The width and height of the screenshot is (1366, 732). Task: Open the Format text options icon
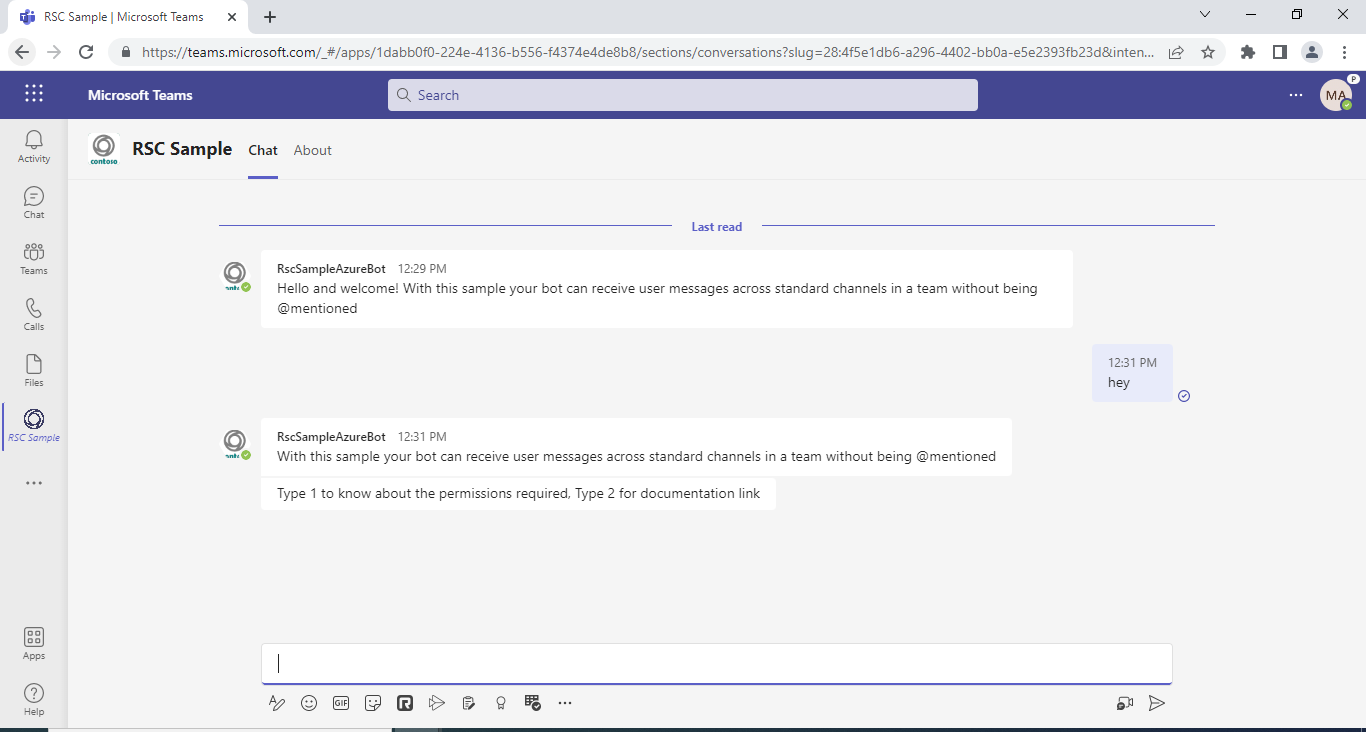coord(277,703)
